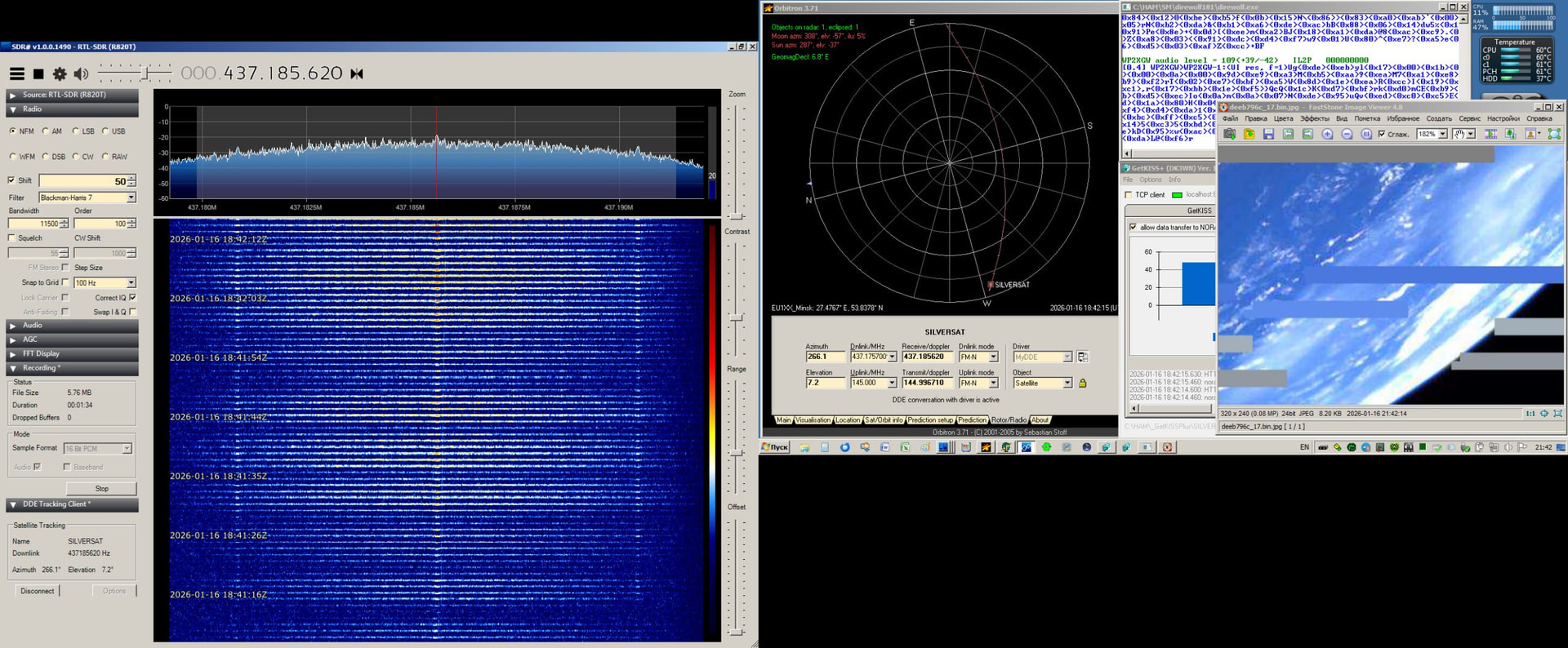Zoom in using FastStone plus icon

coord(1327,134)
